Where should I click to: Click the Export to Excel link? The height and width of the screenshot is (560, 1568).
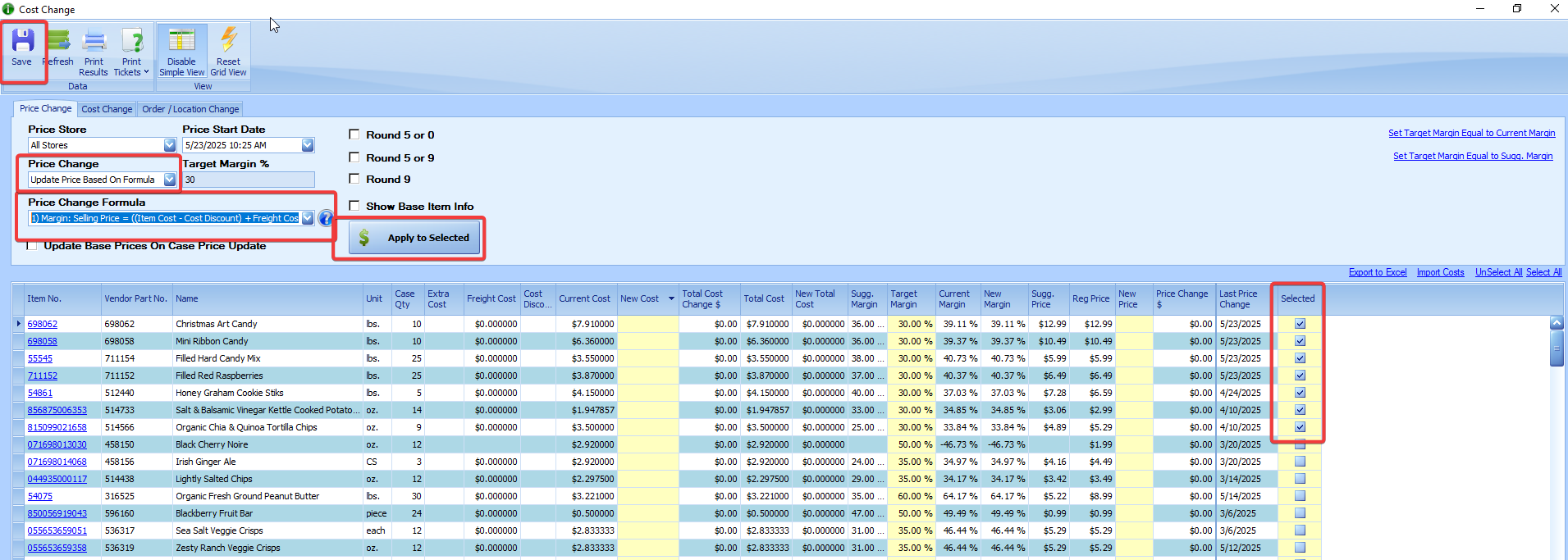click(x=1377, y=272)
